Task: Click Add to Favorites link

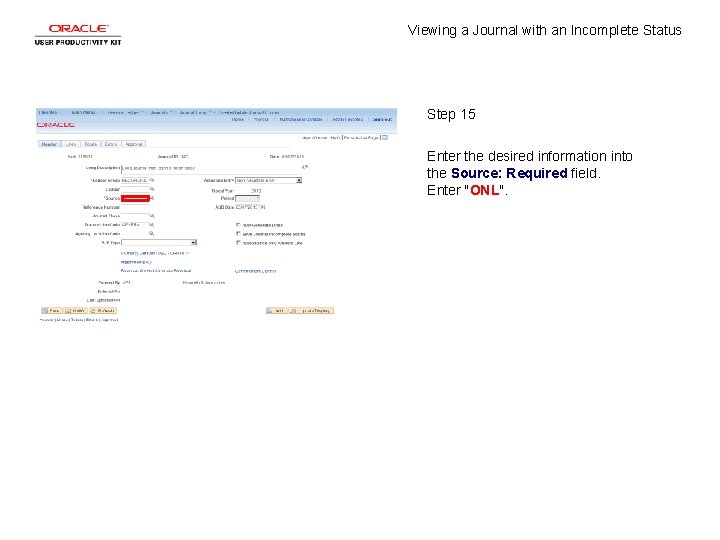Action: pyautogui.click(x=347, y=119)
